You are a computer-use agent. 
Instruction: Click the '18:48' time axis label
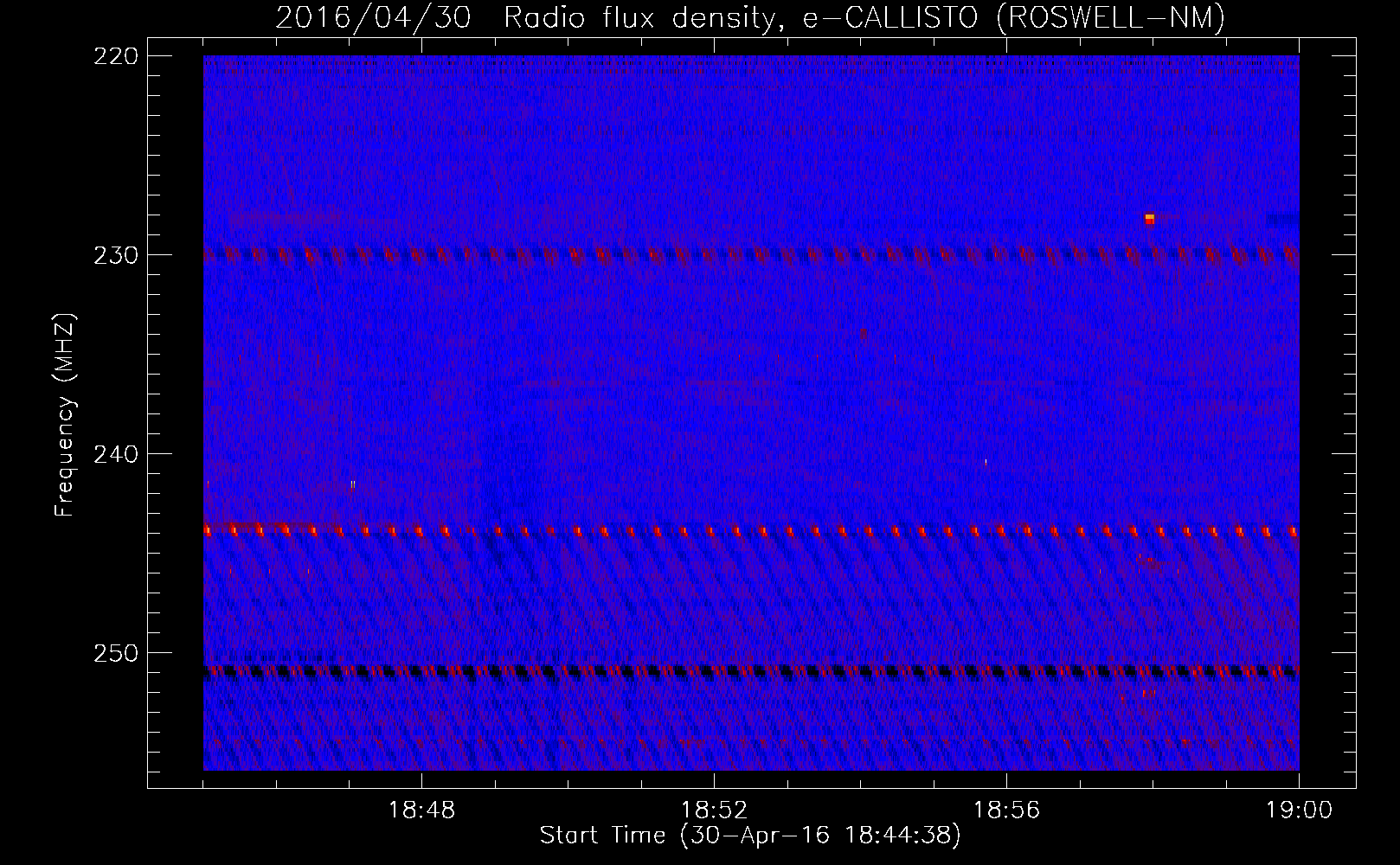pyautogui.click(x=421, y=811)
